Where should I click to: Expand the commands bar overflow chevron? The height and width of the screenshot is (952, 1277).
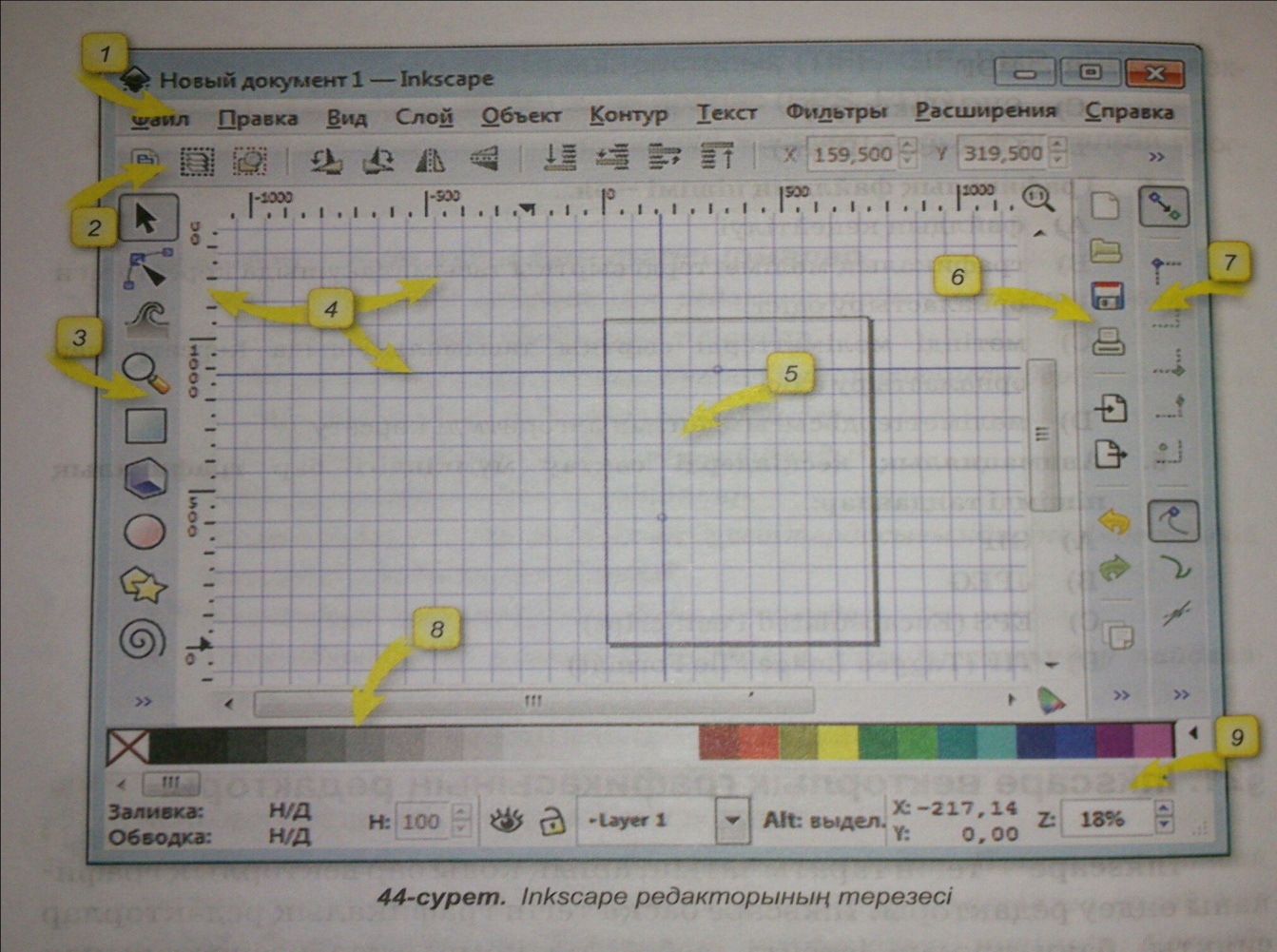(x=1122, y=695)
